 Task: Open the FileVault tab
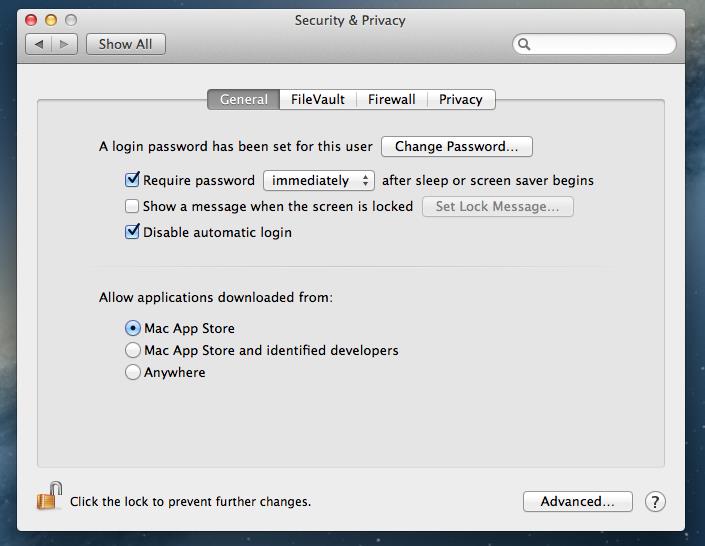click(318, 99)
